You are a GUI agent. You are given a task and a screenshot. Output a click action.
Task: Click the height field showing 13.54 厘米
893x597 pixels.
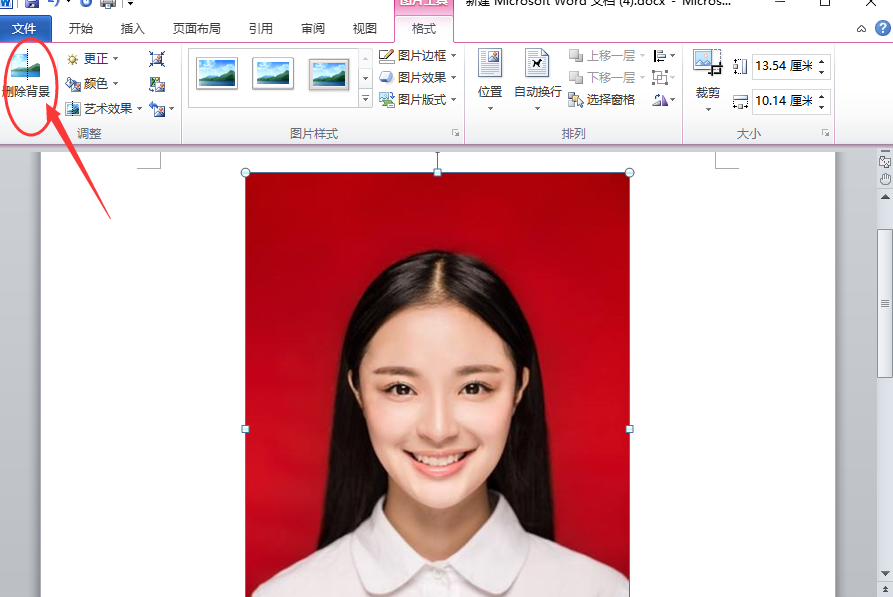point(784,66)
